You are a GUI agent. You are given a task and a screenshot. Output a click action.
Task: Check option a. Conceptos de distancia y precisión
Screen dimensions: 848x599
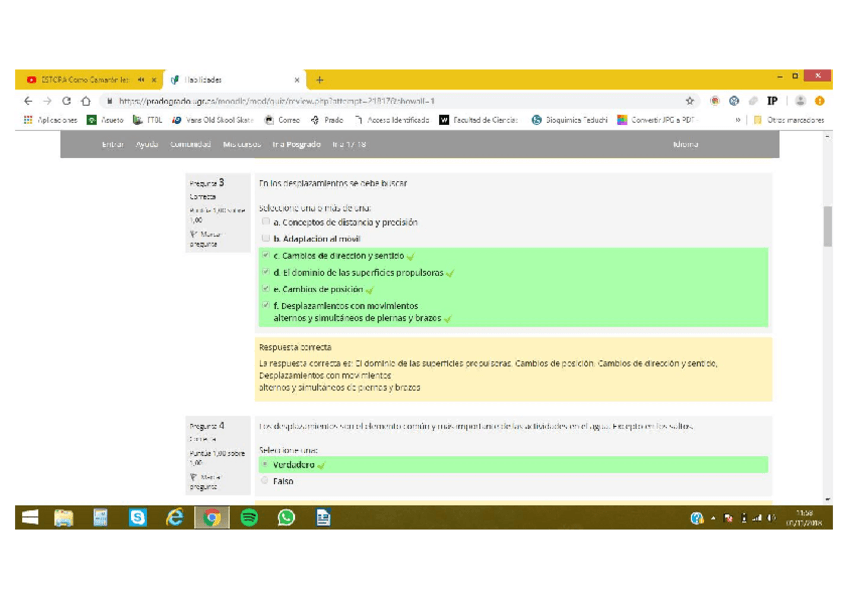click(x=266, y=222)
